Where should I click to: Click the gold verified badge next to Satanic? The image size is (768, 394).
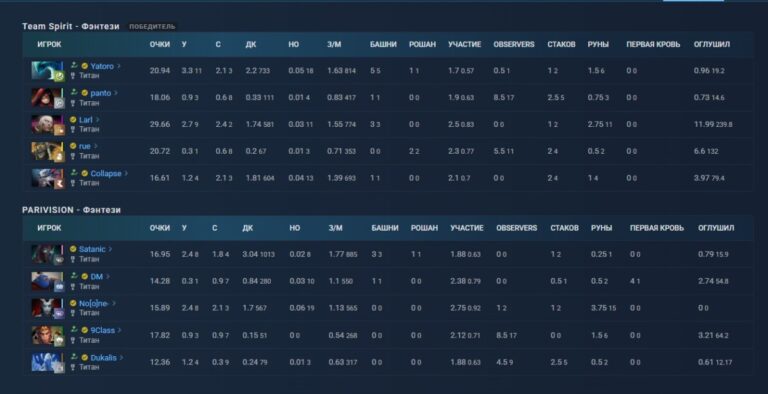pyautogui.click(x=73, y=249)
